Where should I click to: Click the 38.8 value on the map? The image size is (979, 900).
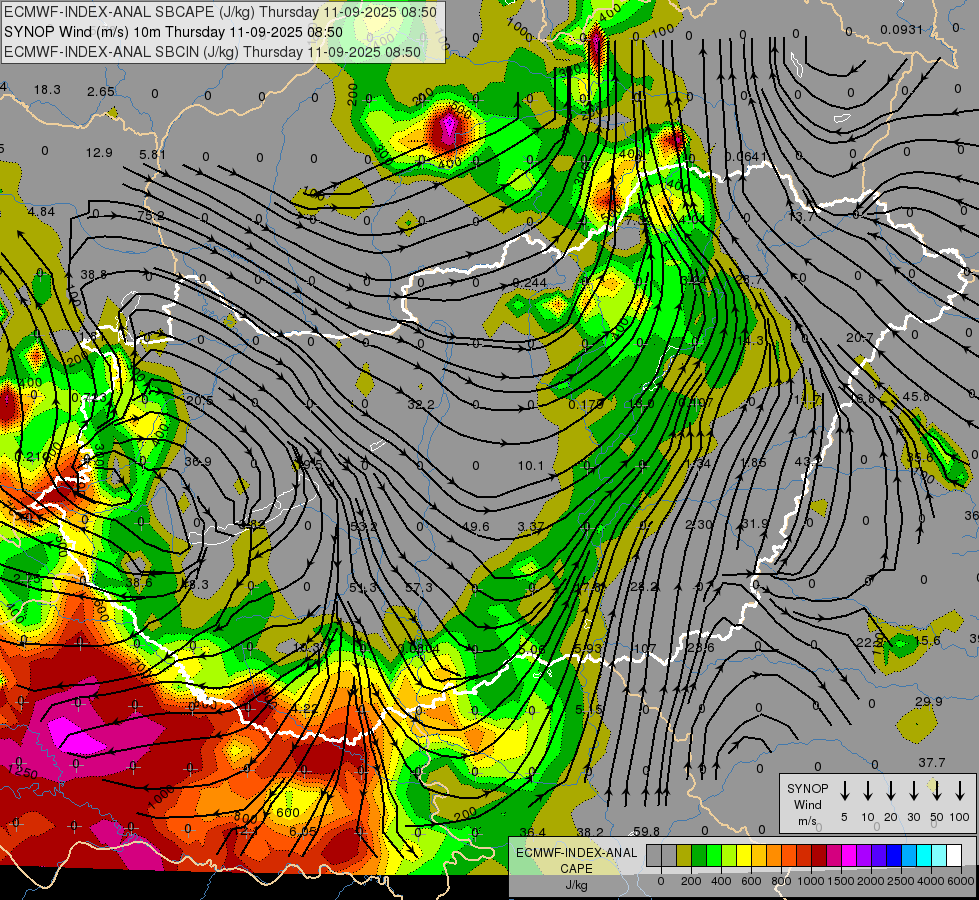click(x=94, y=274)
